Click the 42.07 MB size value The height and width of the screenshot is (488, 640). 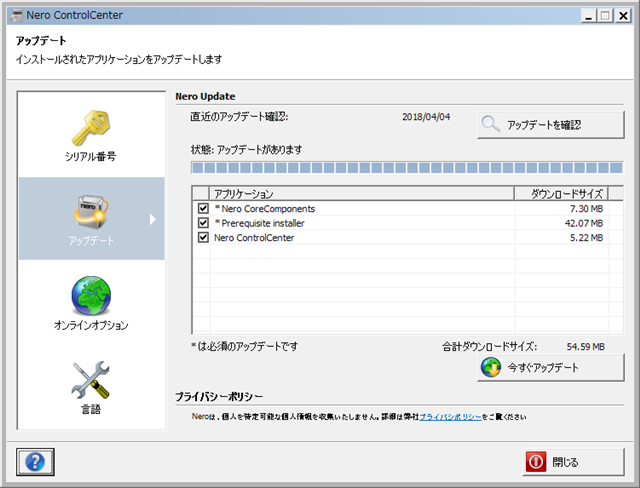pyautogui.click(x=584, y=223)
